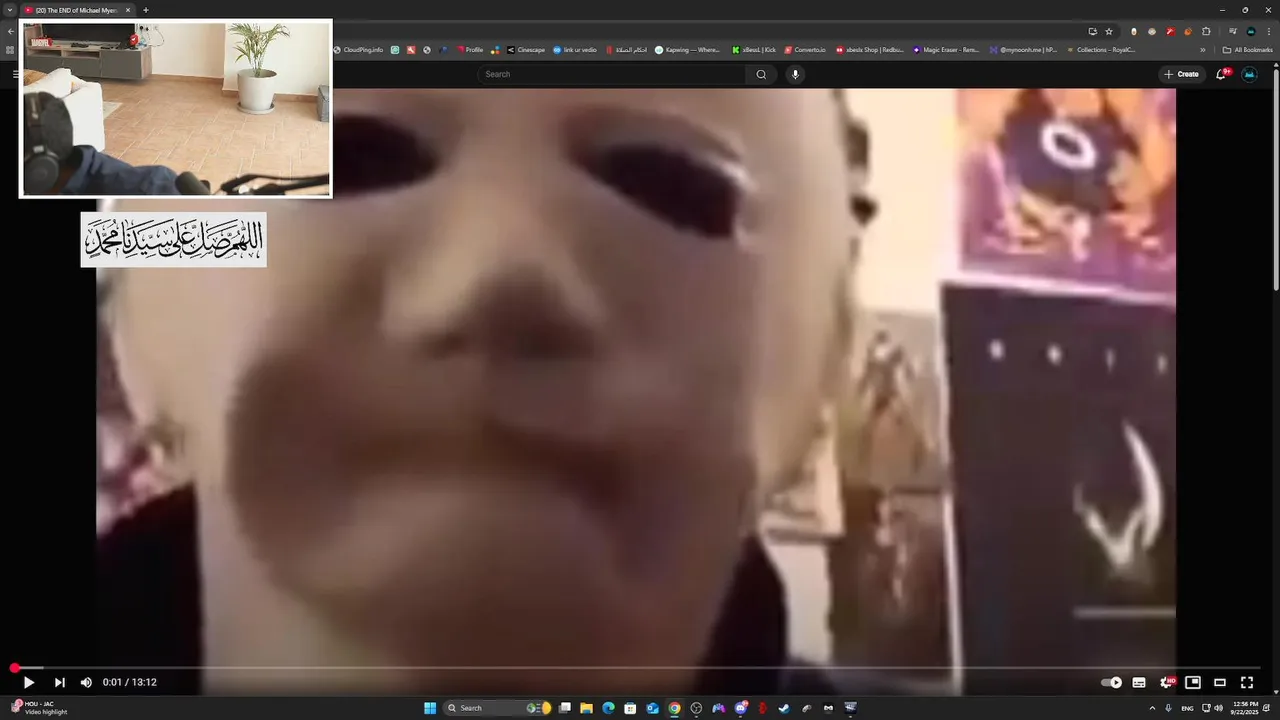1280x720 pixels.
Task: Open the clock and calendar flyout
Action: coord(1246,708)
